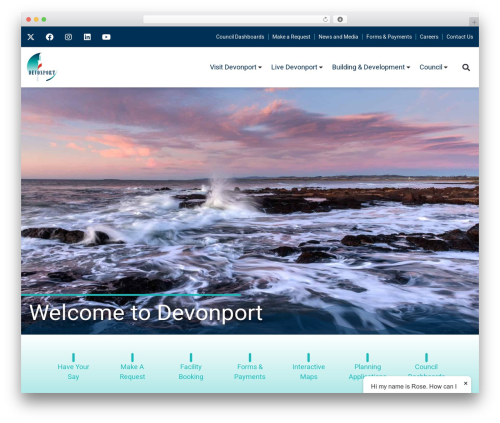This screenshot has width=500, height=423.
Task: Reload page using browser refresh icon
Action: coord(325,20)
